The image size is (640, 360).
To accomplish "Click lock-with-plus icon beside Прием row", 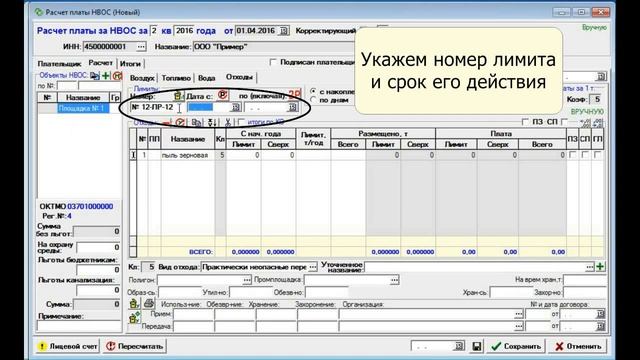I will [134, 317].
